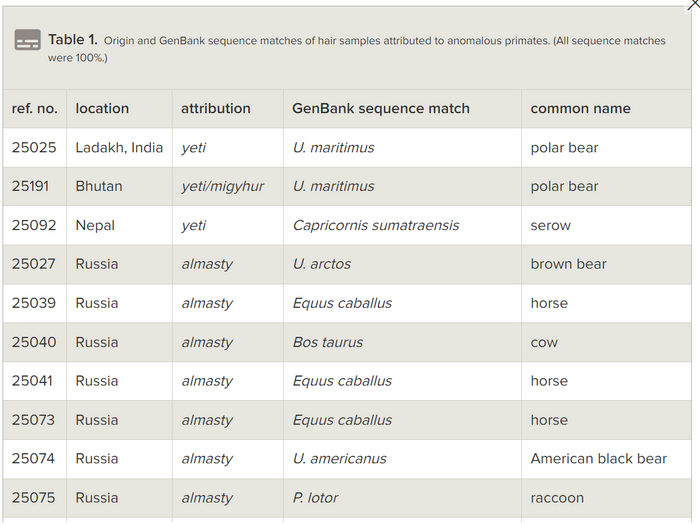Click the 'Table 1.' title text
This screenshot has height=524, width=700.
(x=73, y=40)
